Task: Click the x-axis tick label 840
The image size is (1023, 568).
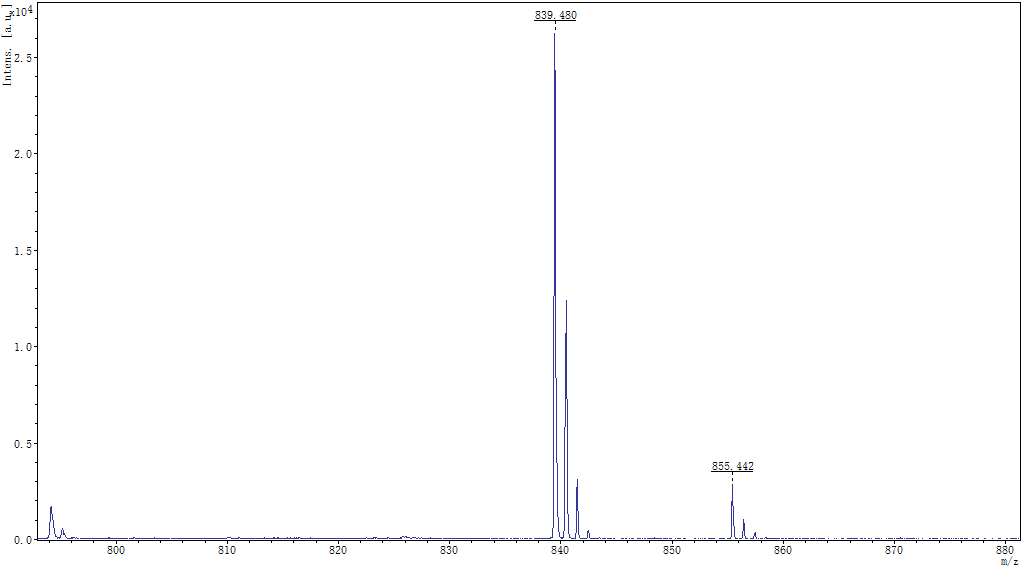Action: 560,550
